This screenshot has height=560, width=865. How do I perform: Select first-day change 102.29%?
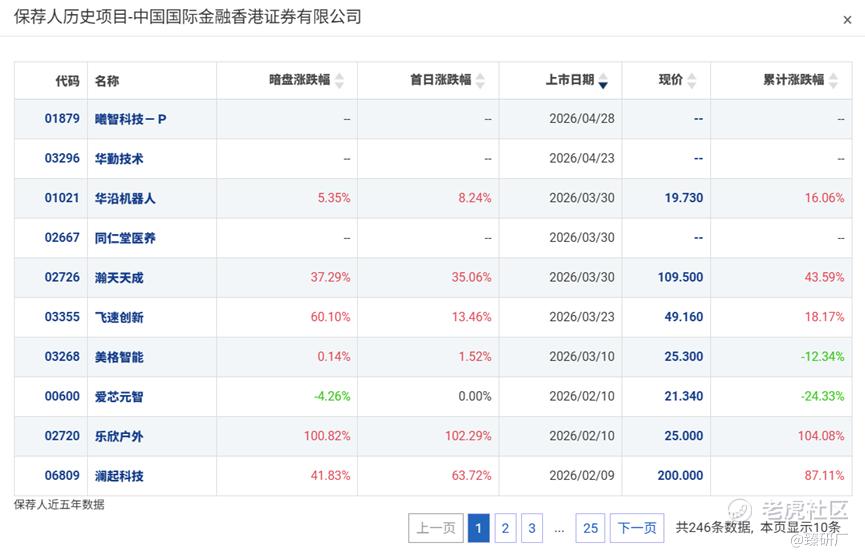tap(468, 436)
